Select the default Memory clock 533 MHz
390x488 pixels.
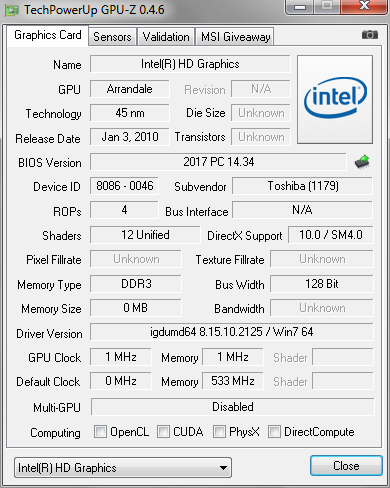click(233, 381)
